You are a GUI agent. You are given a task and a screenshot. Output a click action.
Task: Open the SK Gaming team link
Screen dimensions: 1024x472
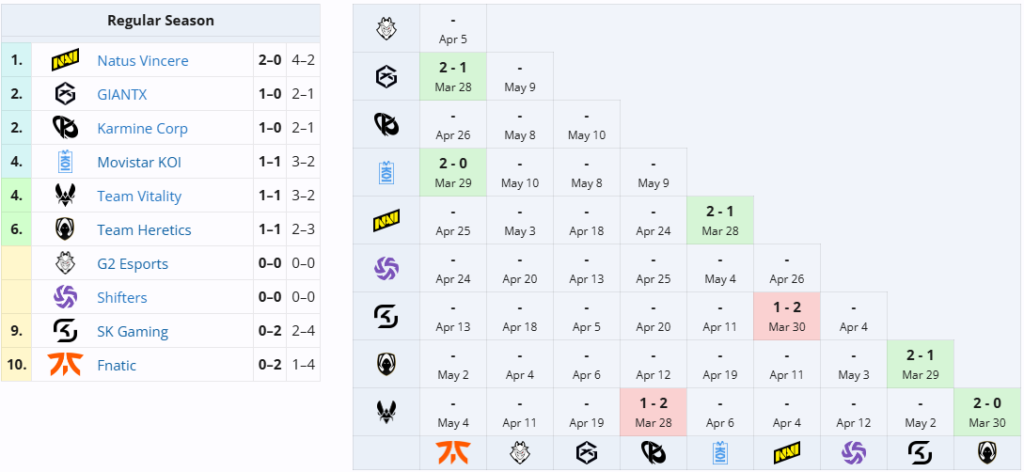(132, 332)
